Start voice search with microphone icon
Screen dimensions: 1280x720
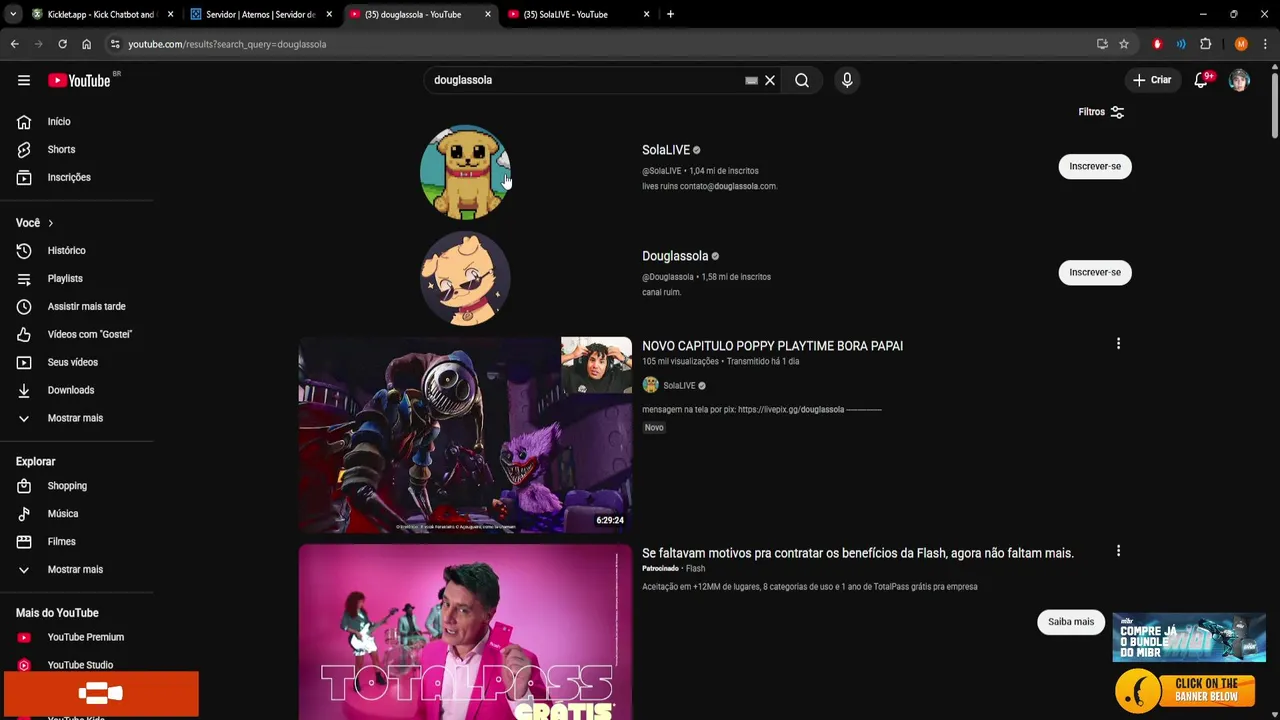(847, 80)
